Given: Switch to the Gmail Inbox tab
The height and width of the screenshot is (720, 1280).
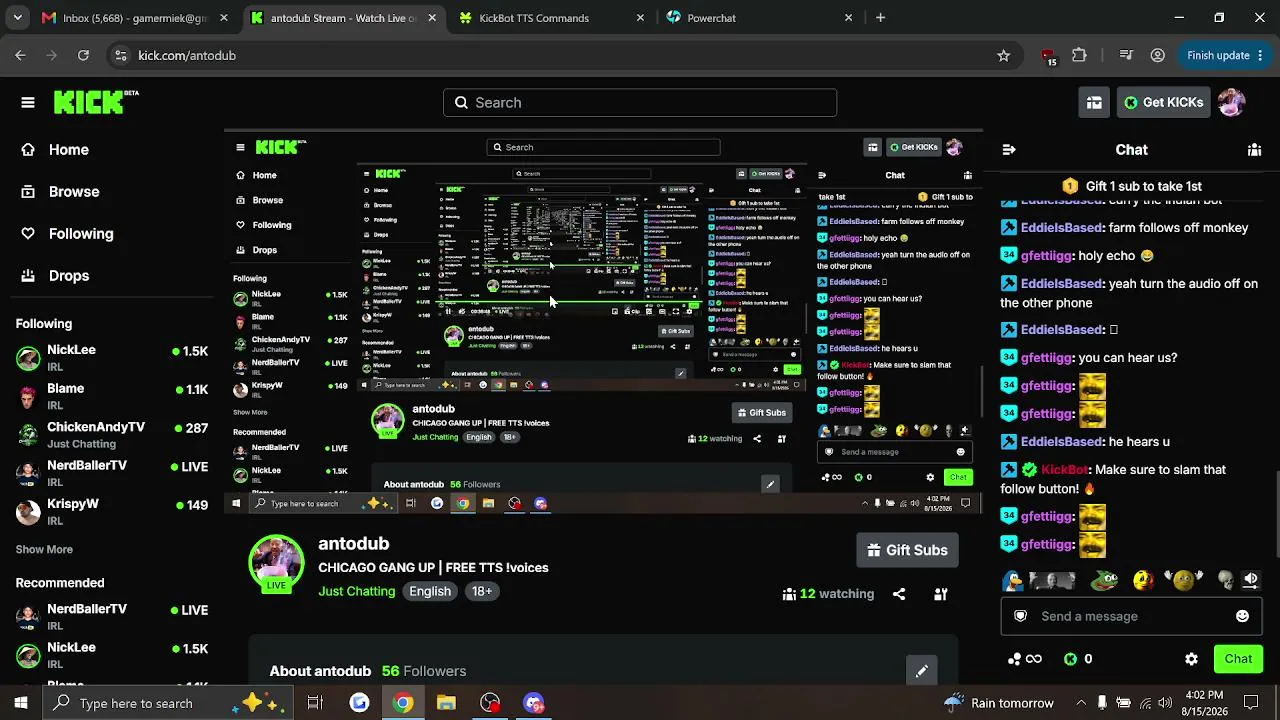Looking at the screenshot, I should click(x=136, y=18).
